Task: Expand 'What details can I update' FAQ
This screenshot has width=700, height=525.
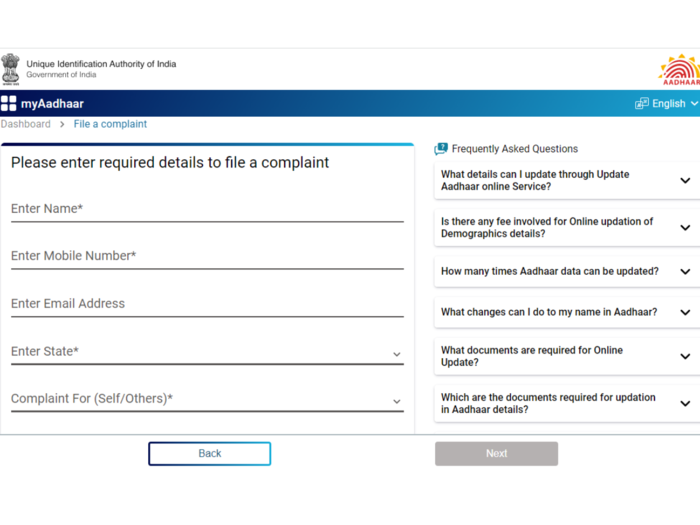Action: click(567, 180)
